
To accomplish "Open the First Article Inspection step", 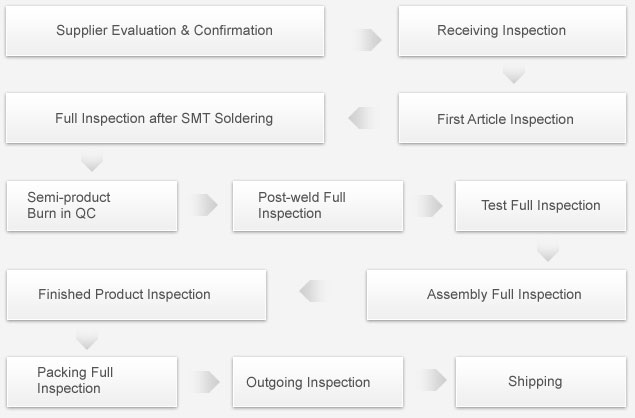I will pyautogui.click(x=512, y=118).
